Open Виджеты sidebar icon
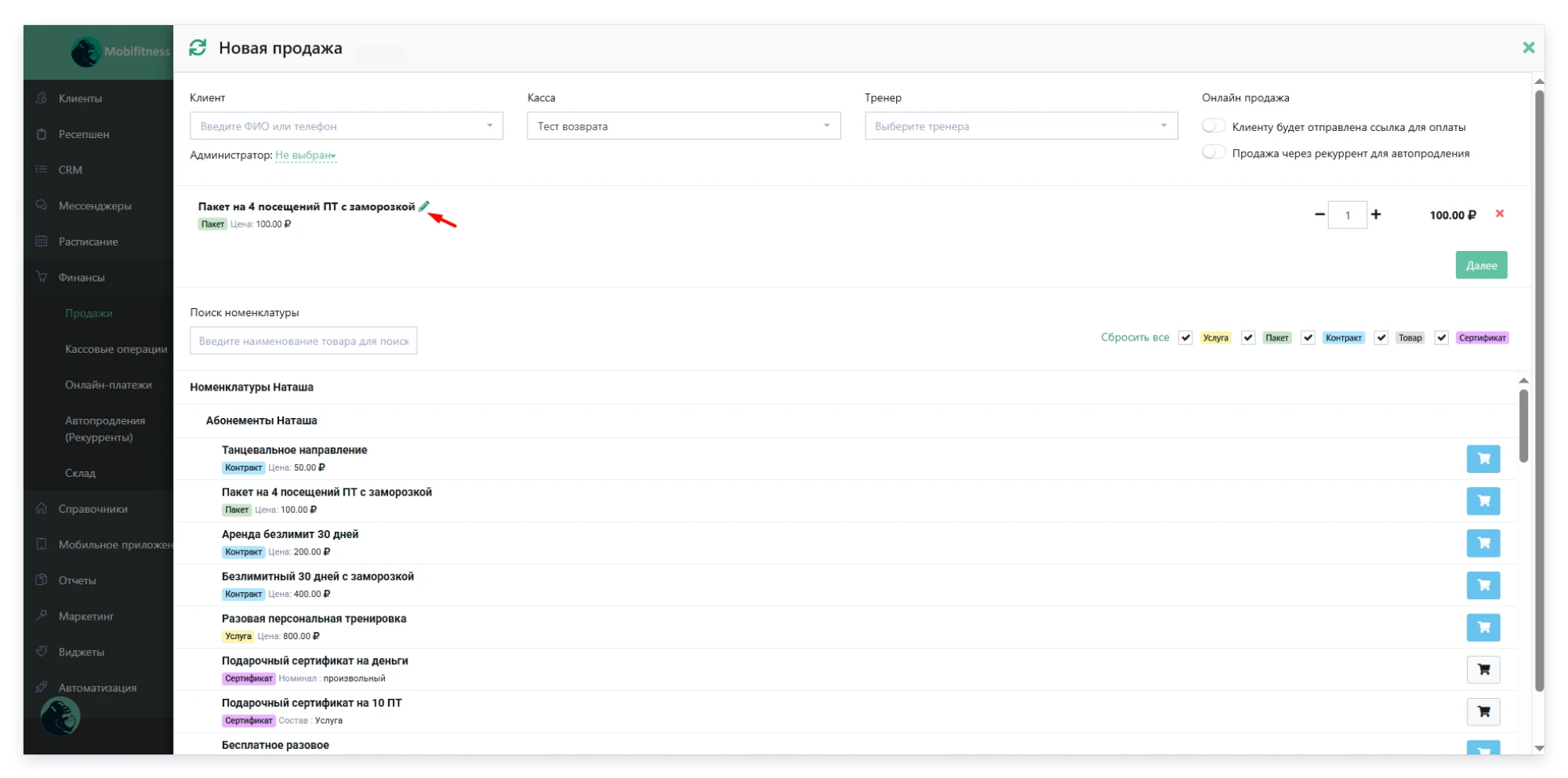Screen dimensions: 1568x778 click(42, 651)
